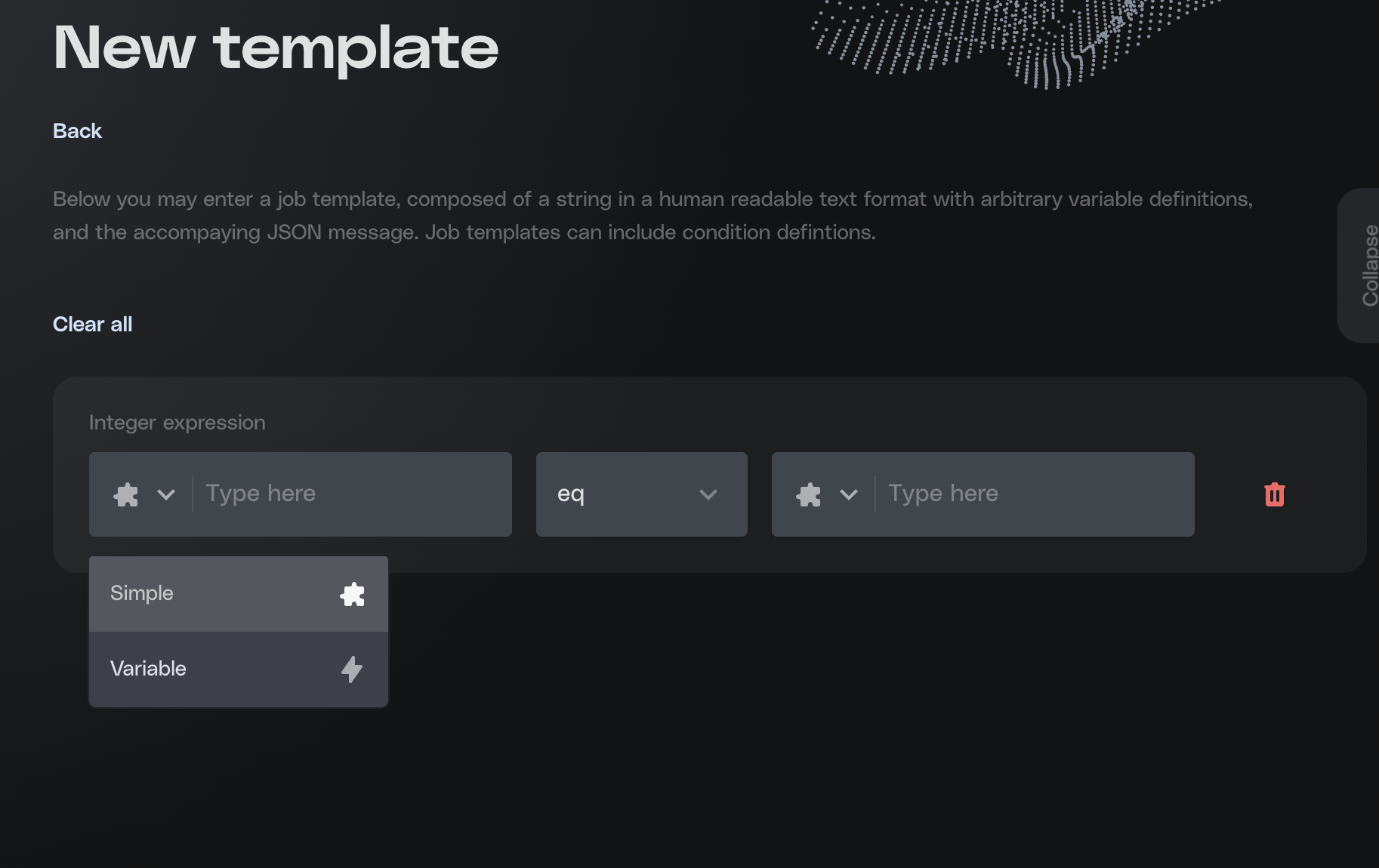Viewport: 1379px width, 868px height.
Task: Click puzzle icon in right operand field
Action: pyautogui.click(x=809, y=494)
